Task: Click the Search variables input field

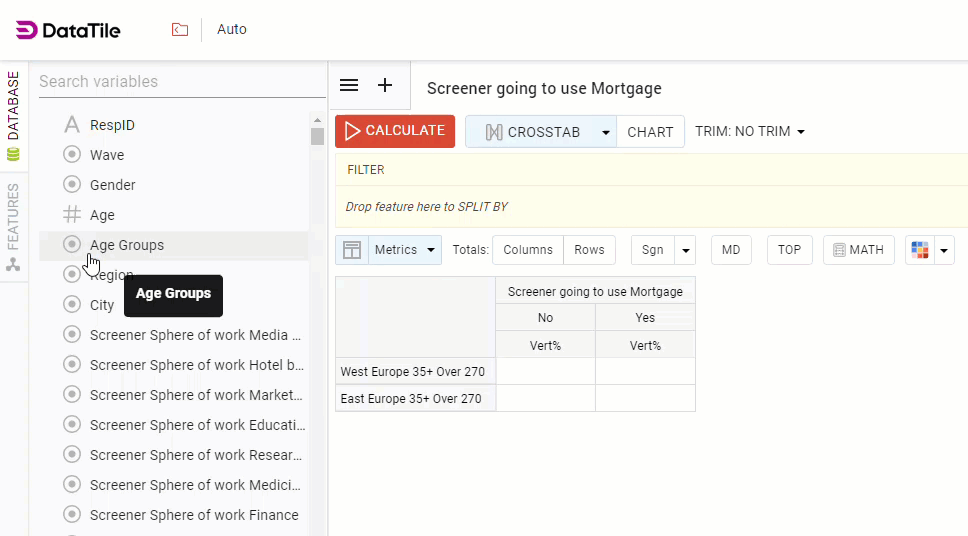Action: tap(180, 82)
